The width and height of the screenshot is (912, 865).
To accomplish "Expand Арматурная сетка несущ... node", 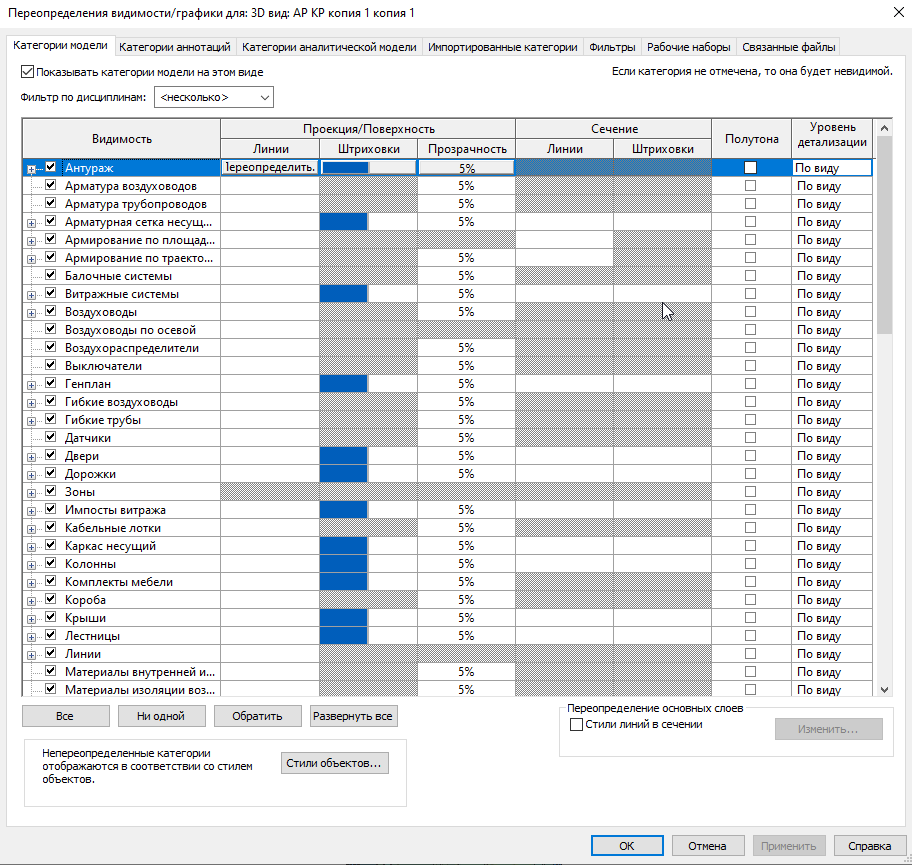I will (31, 223).
